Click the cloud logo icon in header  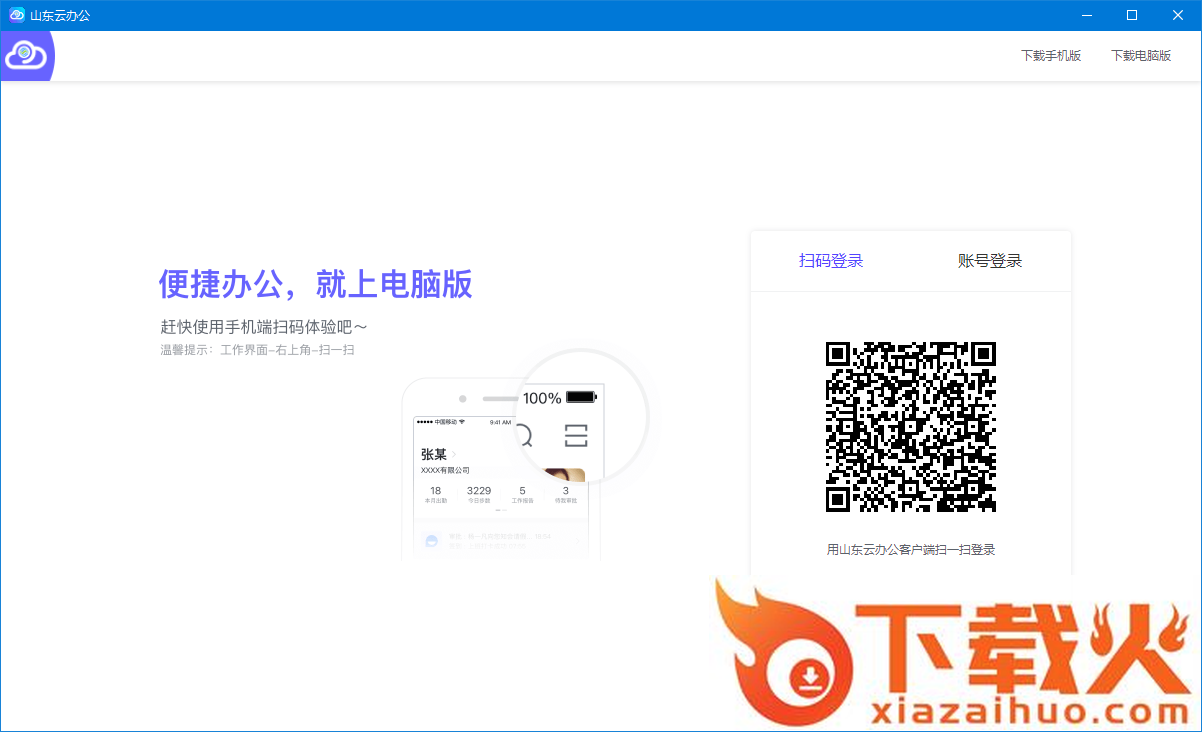pyautogui.click(x=26, y=56)
